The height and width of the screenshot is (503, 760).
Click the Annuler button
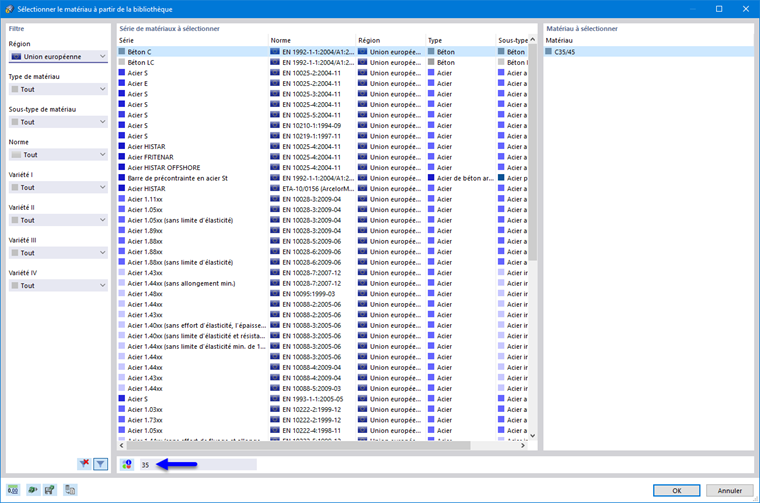pyautogui.click(x=729, y=490)
